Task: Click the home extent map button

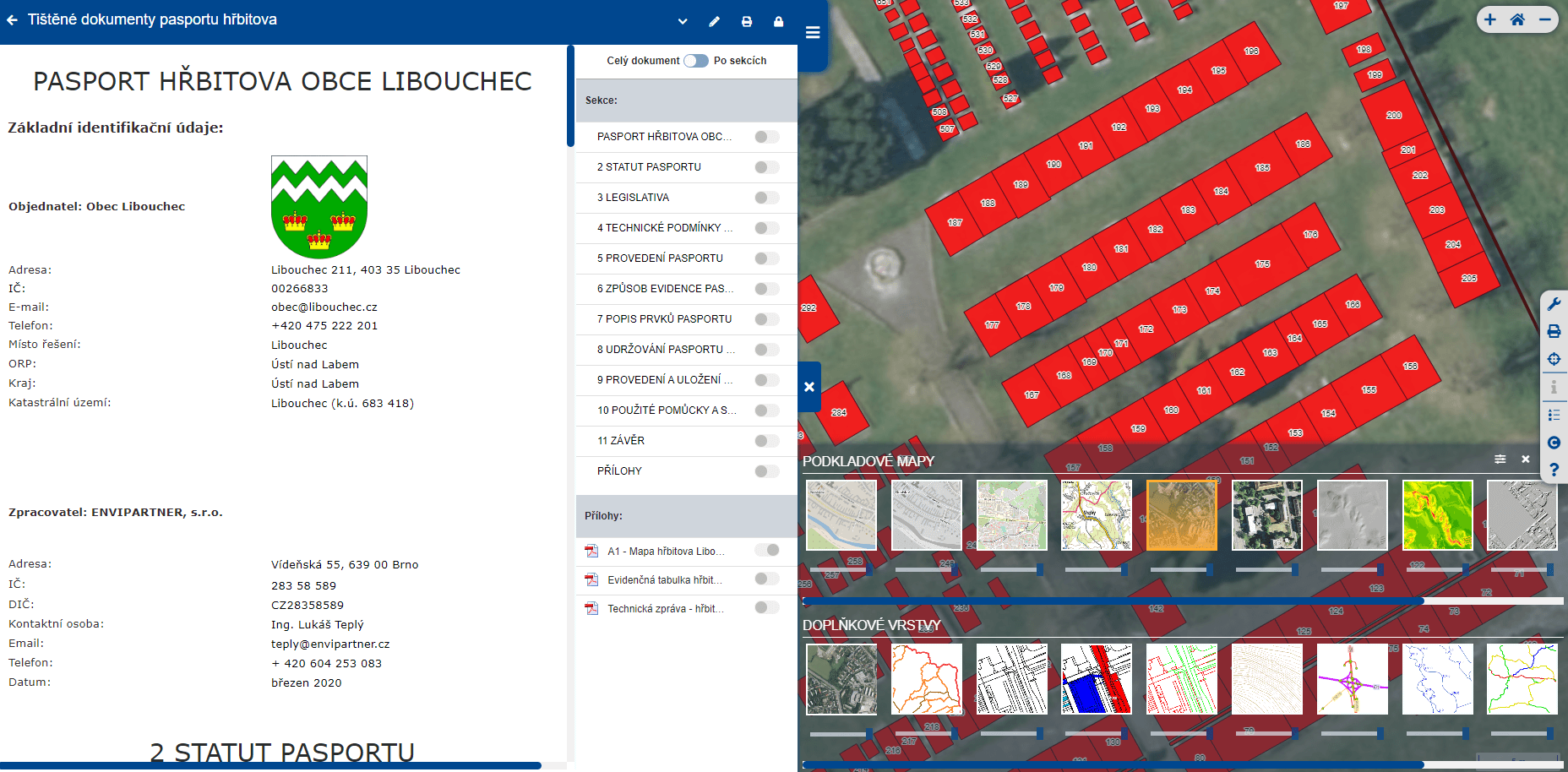Action: pyautogui.click(x=1517, y=19)
